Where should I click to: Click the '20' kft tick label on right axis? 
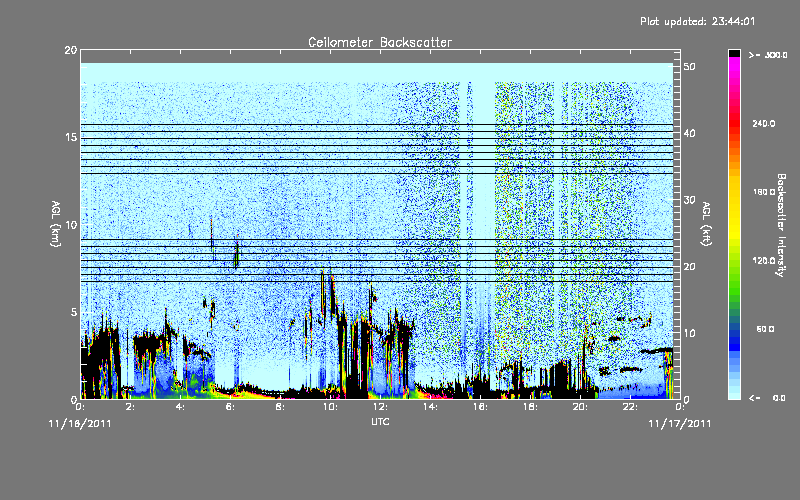click(x=690, y=267)
